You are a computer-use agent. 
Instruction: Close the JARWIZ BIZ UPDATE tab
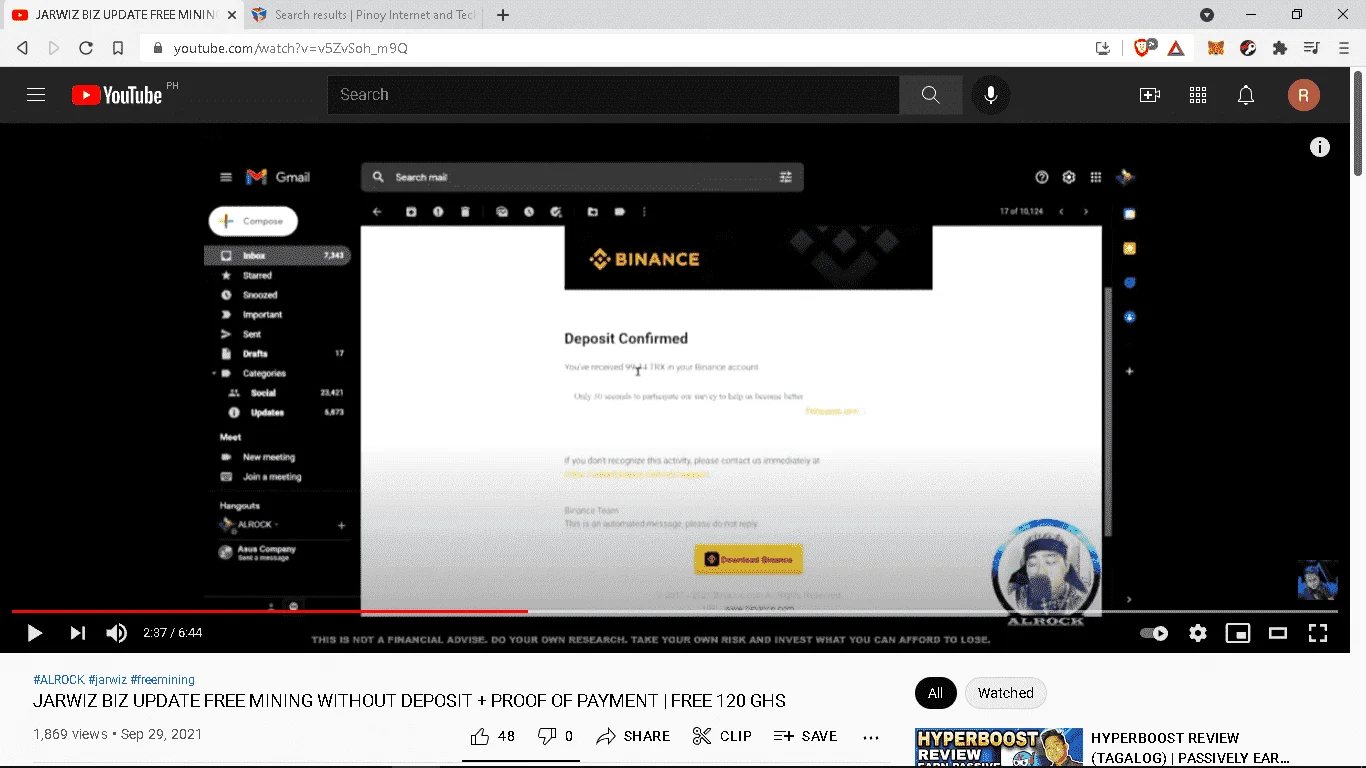tap(231, 15)
